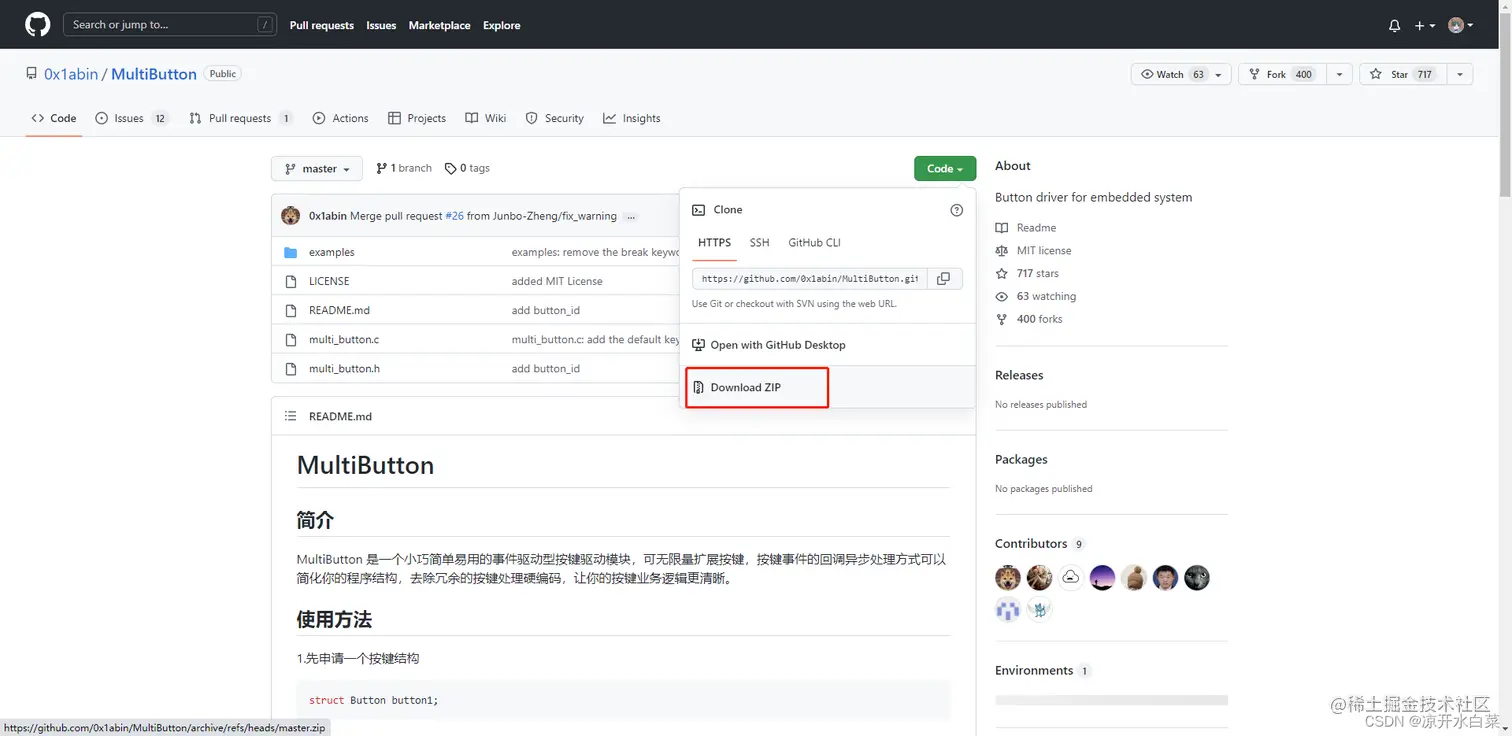1512x736 pixels.
Task: Select the HTTPS clone tab
Action: click(714, 243)
